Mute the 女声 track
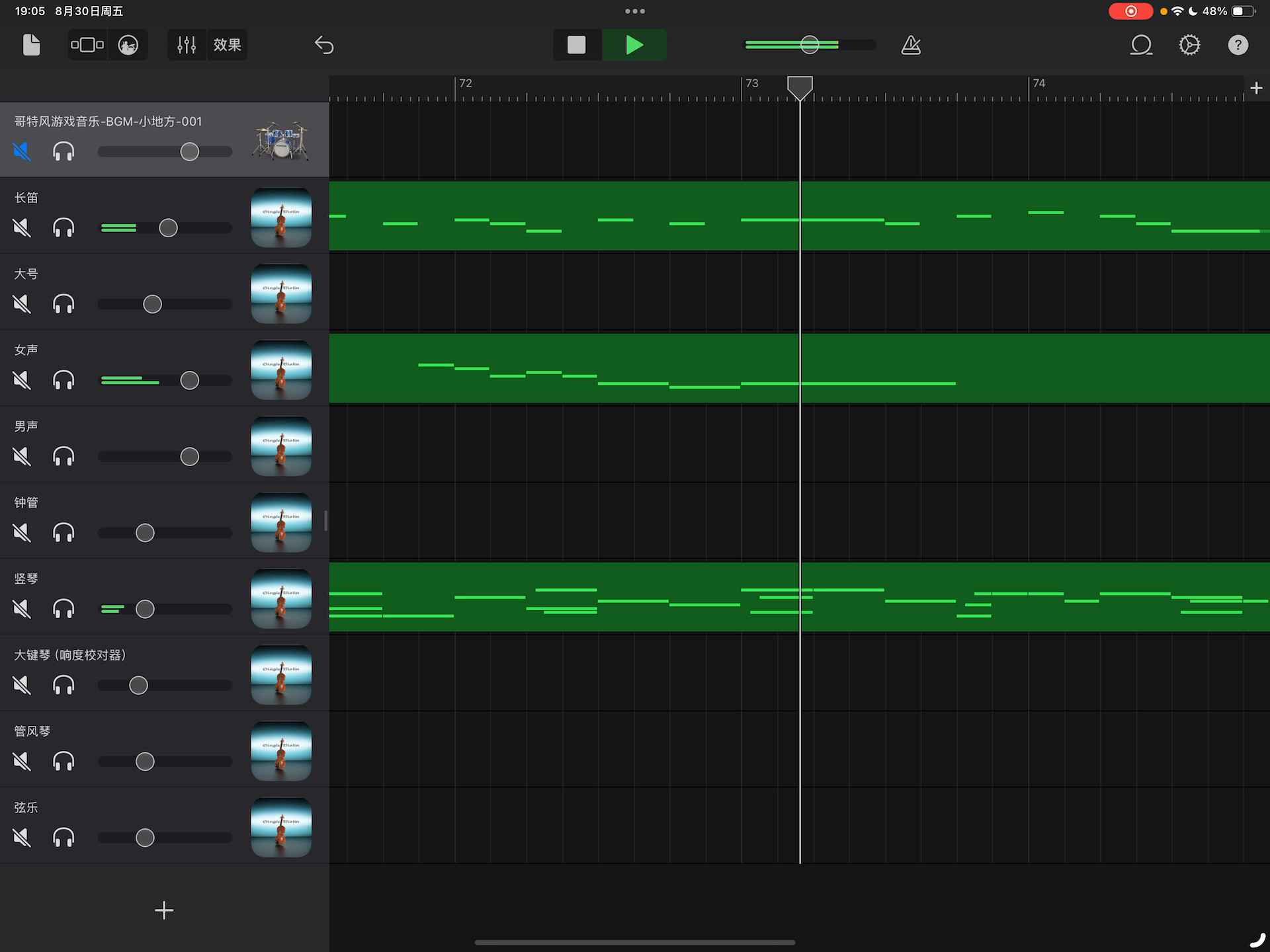Viewport: 1270px width, 952px height. [22, 380]
